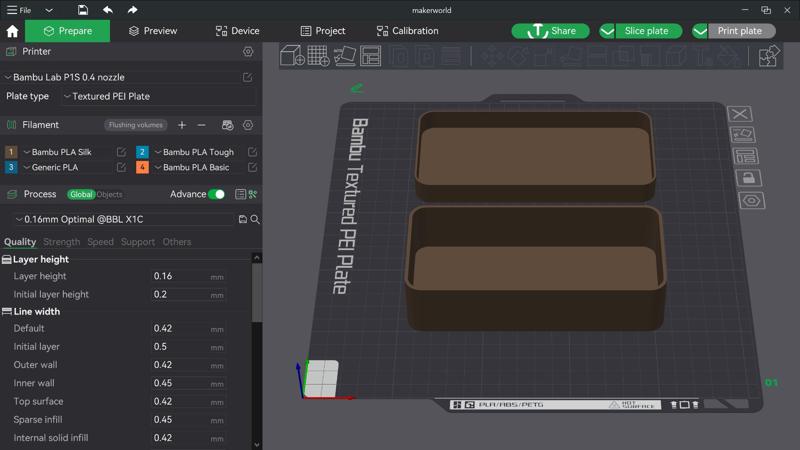Open the Home screen icon
The width and height of the screenshot is (800, 450).
coord(12,31)
